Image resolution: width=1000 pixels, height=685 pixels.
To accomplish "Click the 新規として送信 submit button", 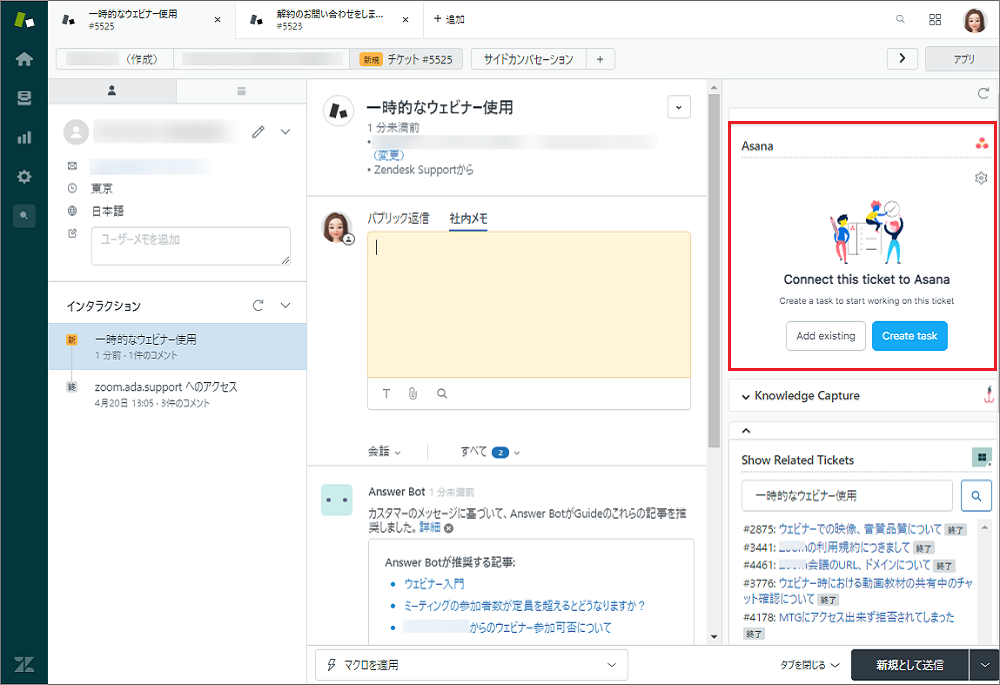I will coord(909,665).
